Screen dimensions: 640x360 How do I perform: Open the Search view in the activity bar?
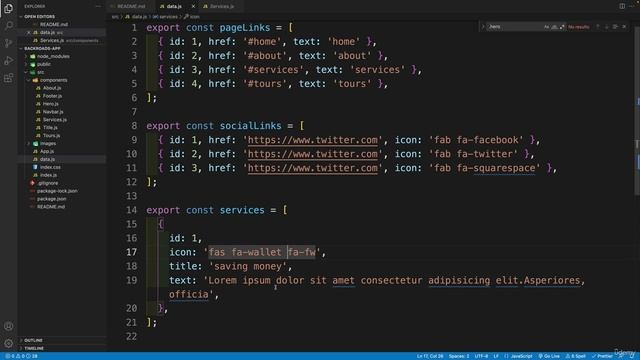8,26
